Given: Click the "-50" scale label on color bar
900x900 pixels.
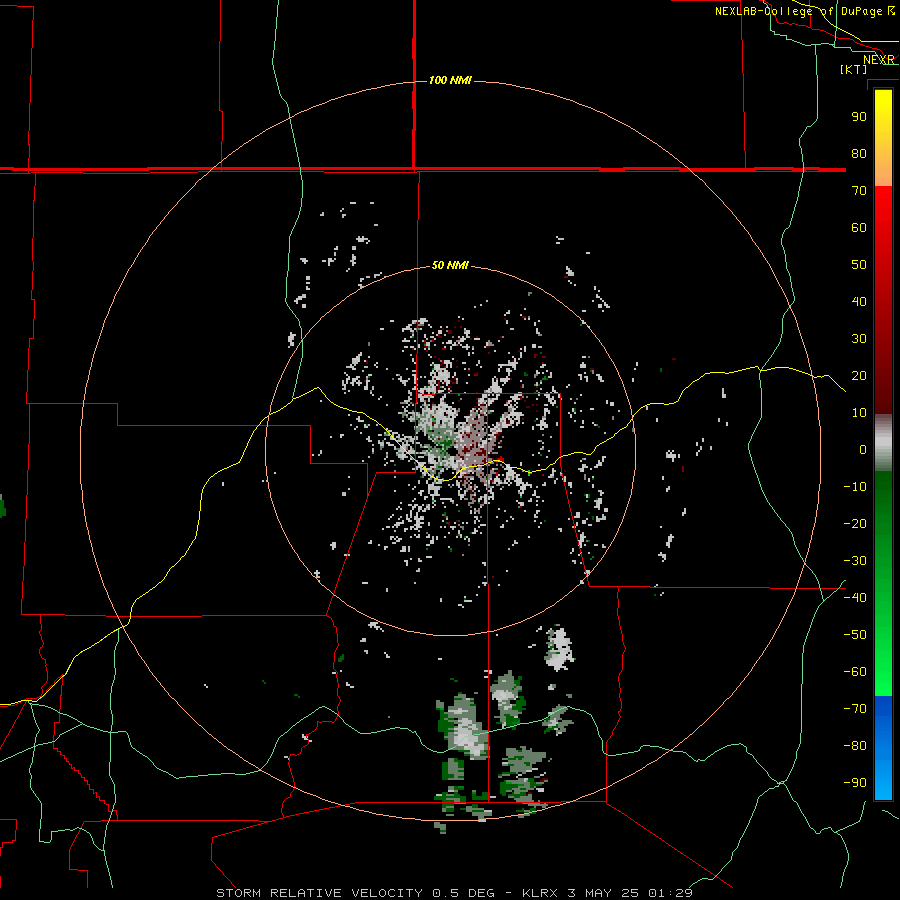Looking at the screenshot, I should pyautogui.click(x=855, y=634).
